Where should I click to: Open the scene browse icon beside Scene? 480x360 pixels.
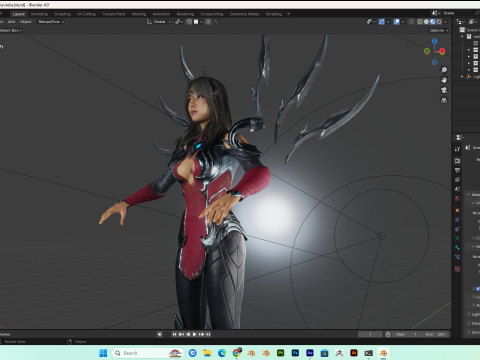point(435,13)
